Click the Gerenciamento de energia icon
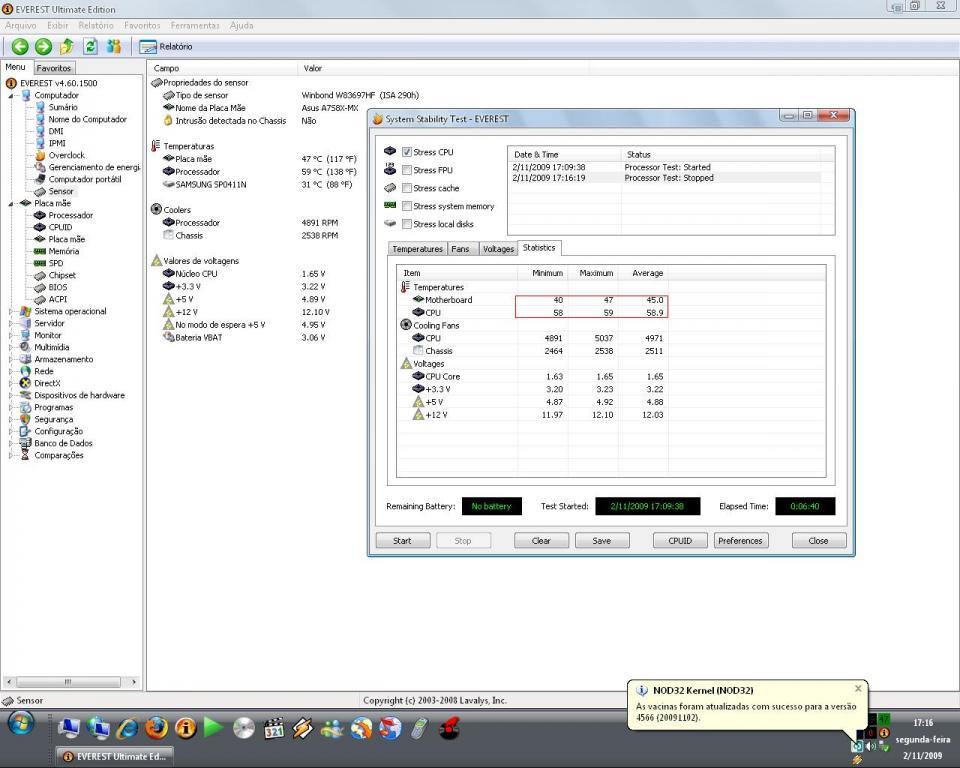 coord(40,167)
